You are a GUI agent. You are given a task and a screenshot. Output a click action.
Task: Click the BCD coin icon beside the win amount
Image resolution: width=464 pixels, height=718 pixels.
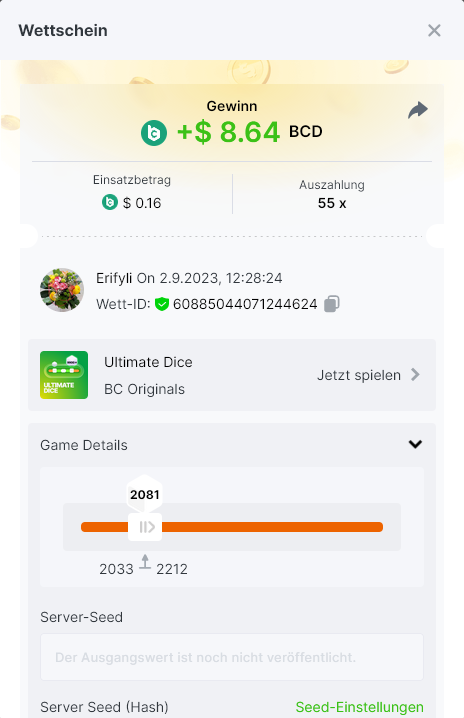pyautogui.click(x=154, y=133)
